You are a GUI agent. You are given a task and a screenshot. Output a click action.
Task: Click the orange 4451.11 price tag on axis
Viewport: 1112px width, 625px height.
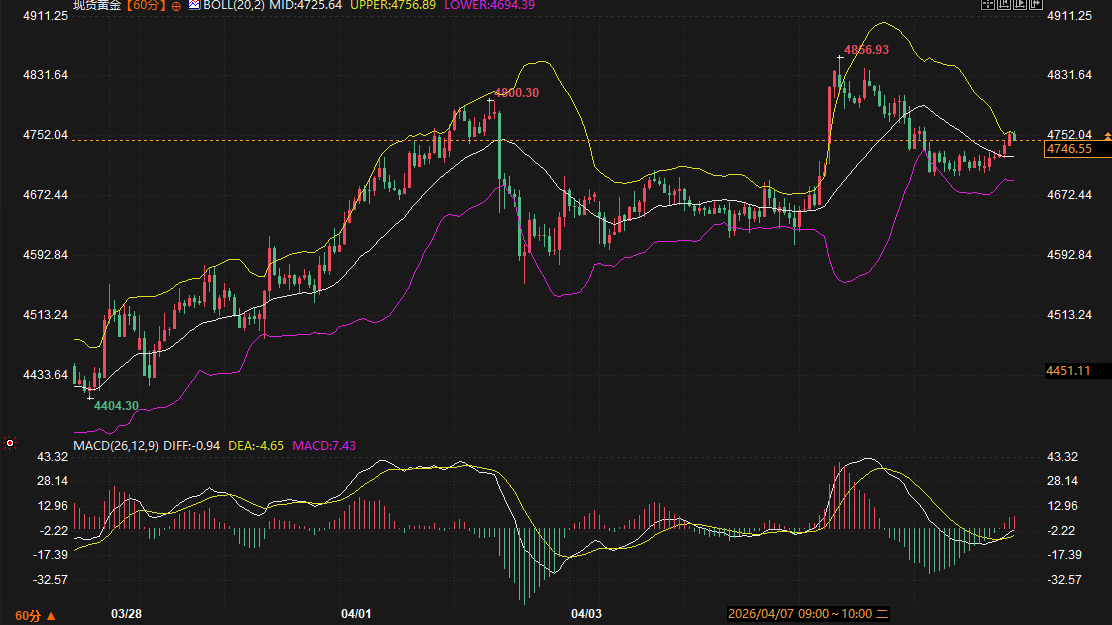point(1067,371)
